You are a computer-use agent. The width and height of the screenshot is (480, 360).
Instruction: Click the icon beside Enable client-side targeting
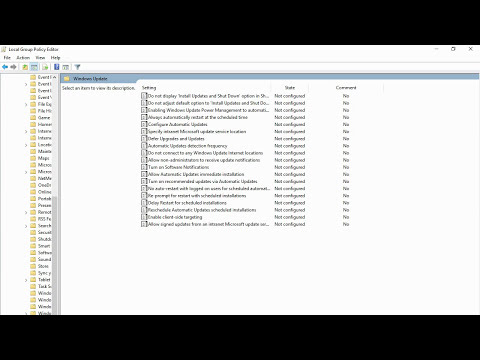[144, 217]
